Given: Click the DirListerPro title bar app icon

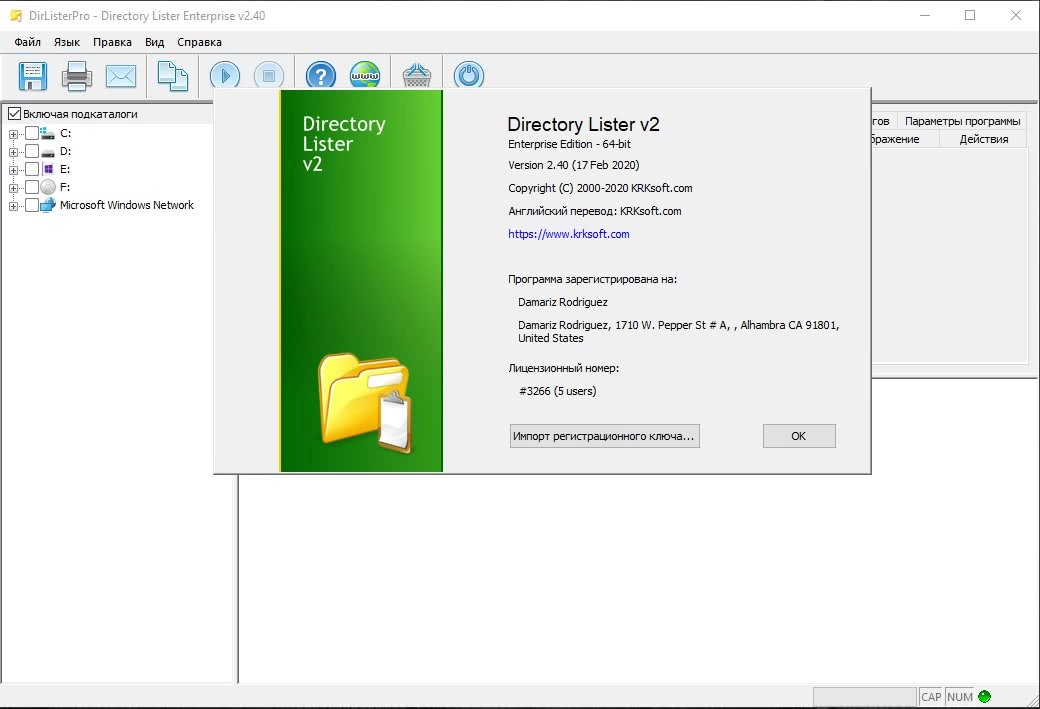Looking at the screenshot, I should [x=16, y=15].
